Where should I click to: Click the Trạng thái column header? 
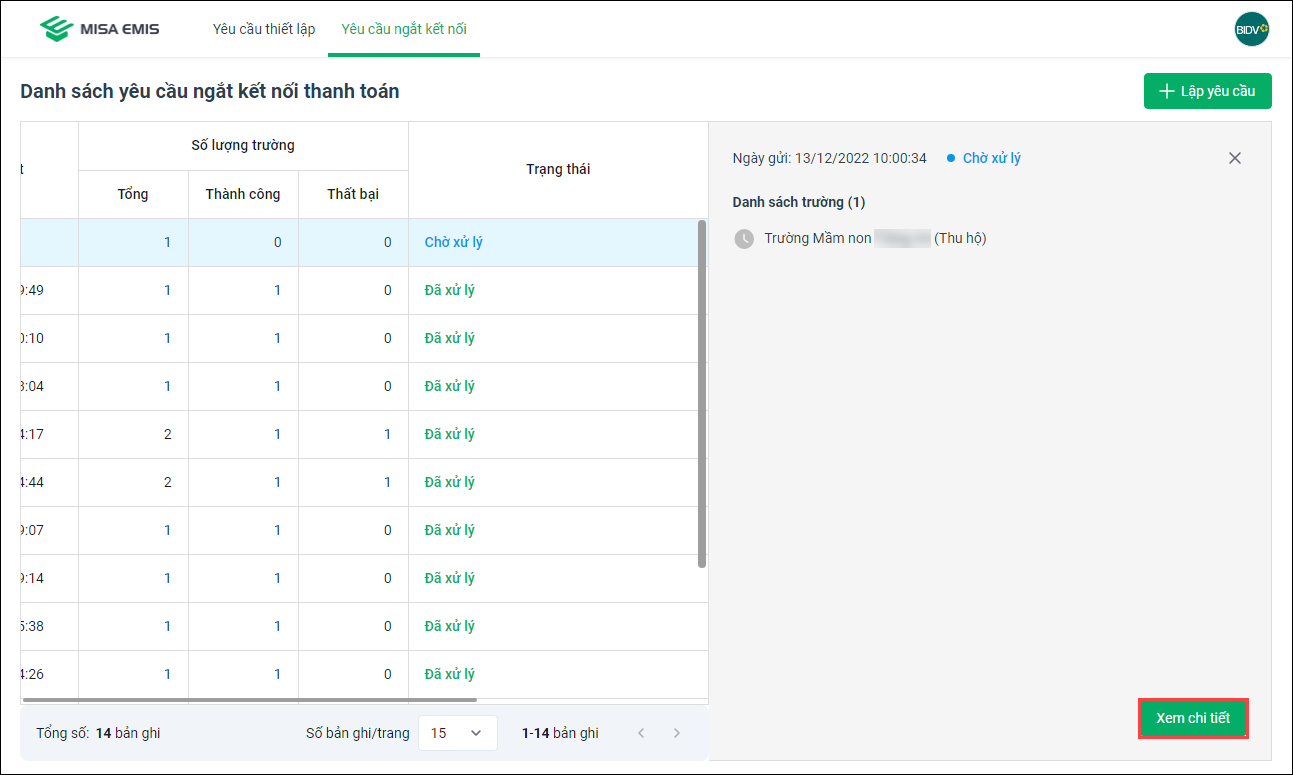click(x=558, y=170)
